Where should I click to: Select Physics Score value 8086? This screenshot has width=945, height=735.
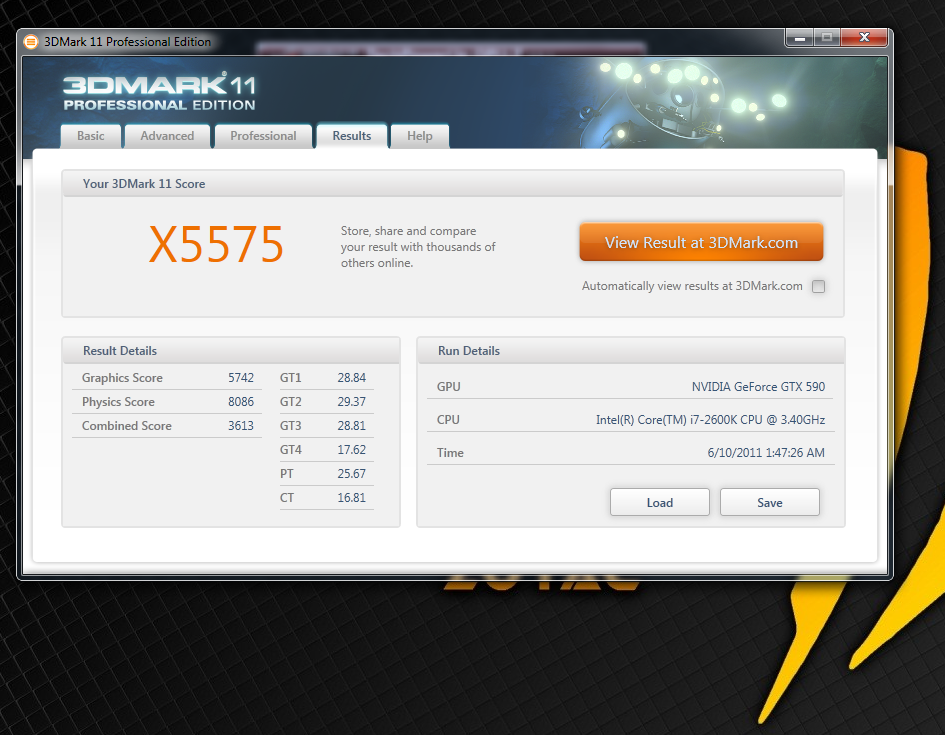(x=240, y=402)
